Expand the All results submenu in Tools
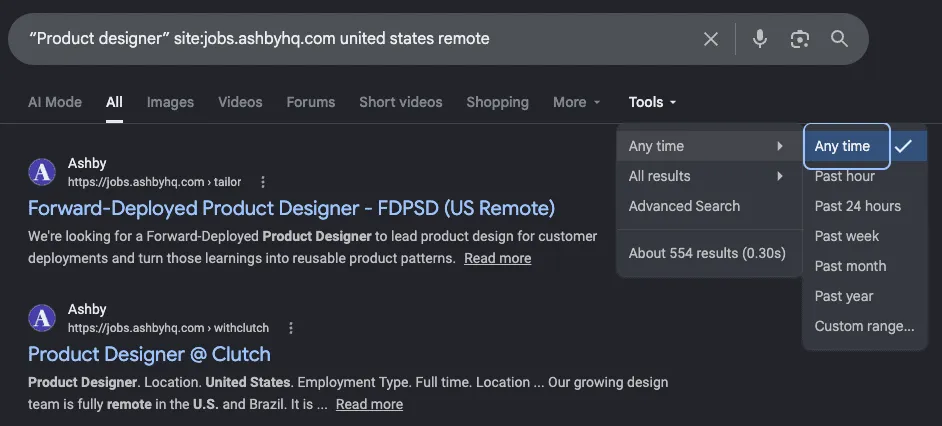 coord(709,176)
